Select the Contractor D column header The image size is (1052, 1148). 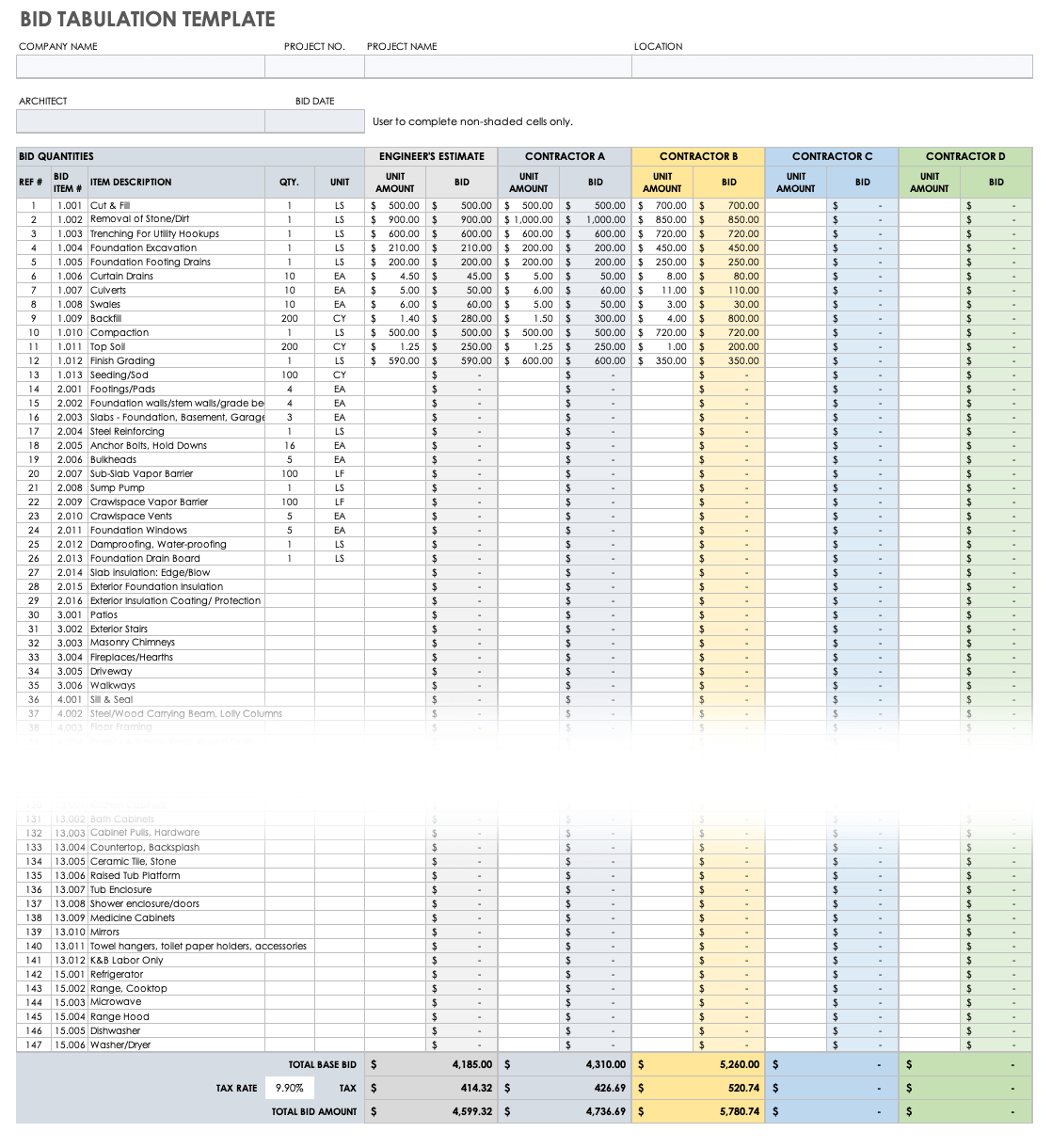point(965,156)
